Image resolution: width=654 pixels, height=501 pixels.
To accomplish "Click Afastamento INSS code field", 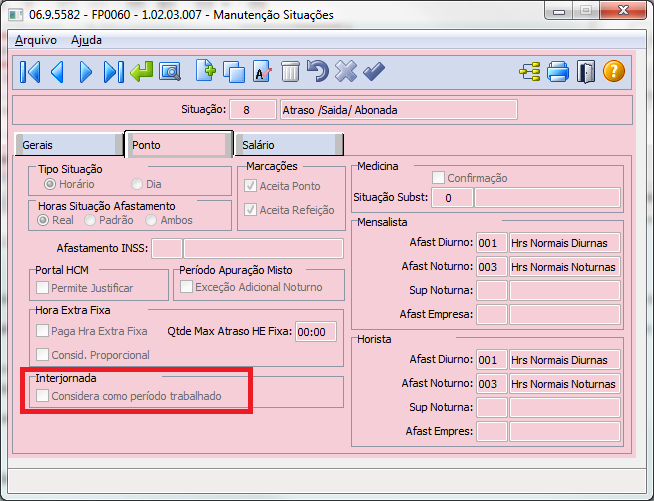I will [x=167, y=249].
